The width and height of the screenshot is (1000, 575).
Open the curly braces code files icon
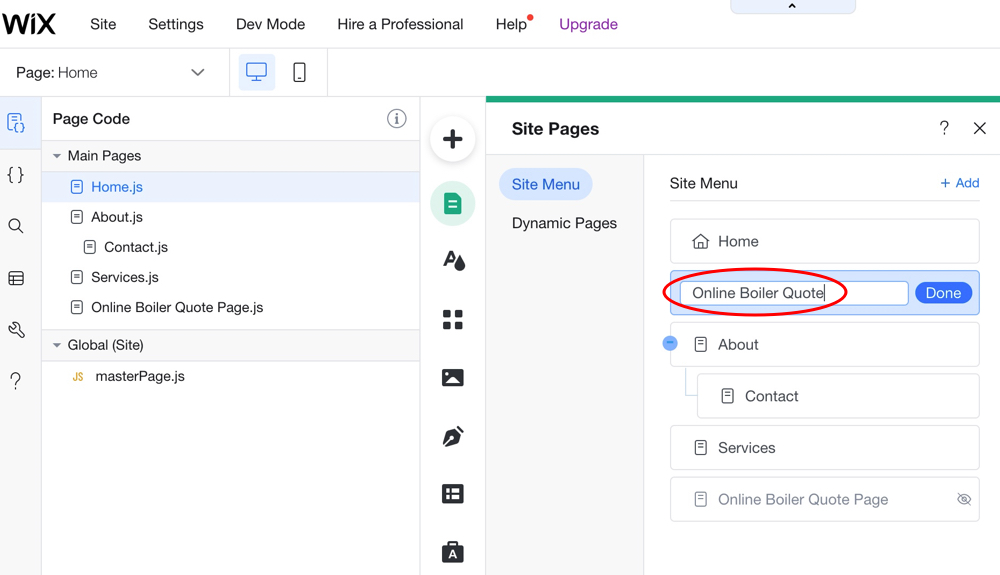[x=16, y=175]
